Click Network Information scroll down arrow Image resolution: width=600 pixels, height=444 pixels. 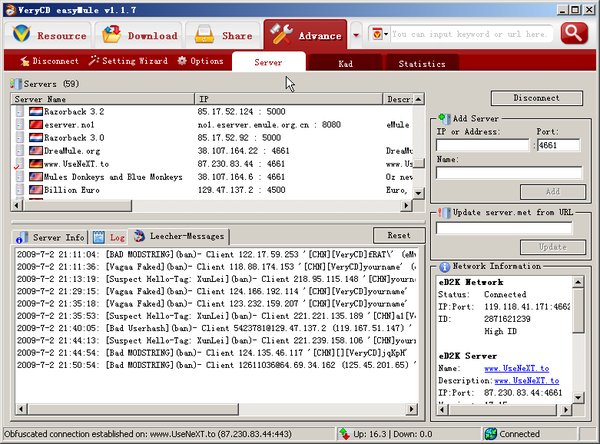point(578,398)
